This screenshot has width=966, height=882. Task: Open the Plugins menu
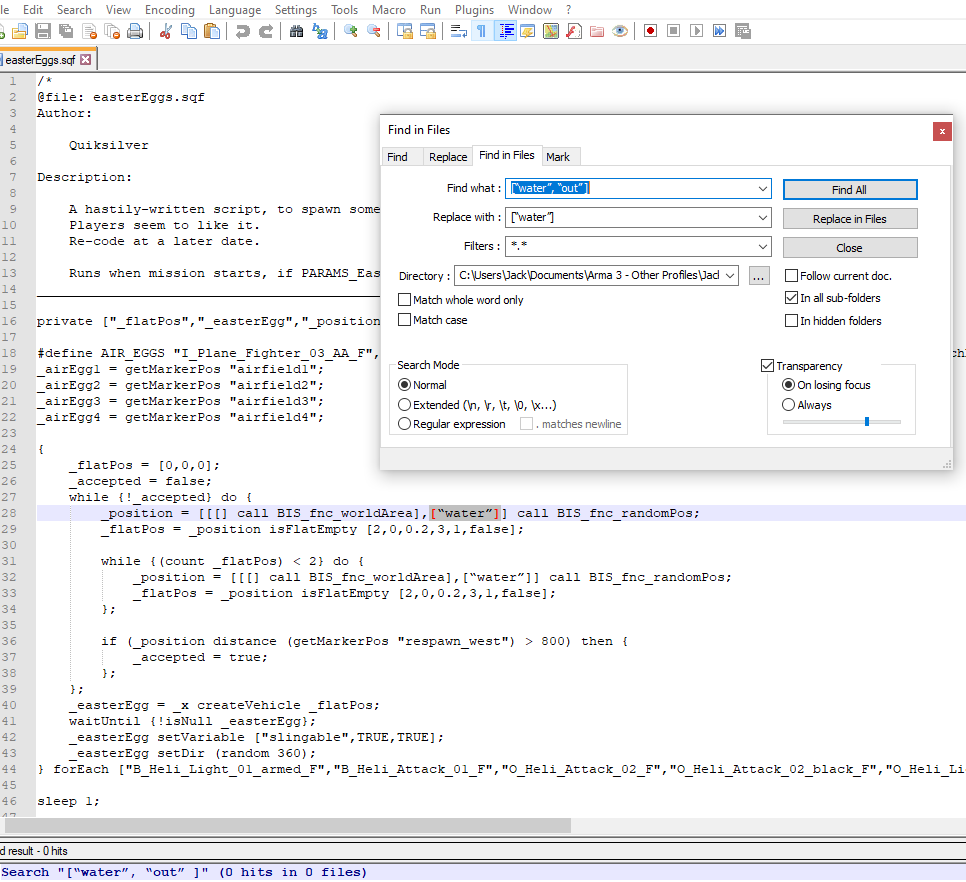point(474,10)
